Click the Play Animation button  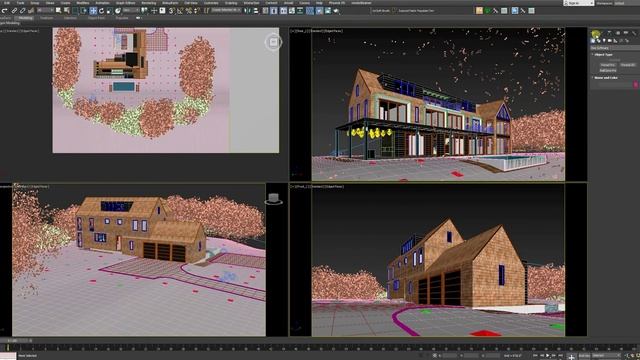[548, 356]
